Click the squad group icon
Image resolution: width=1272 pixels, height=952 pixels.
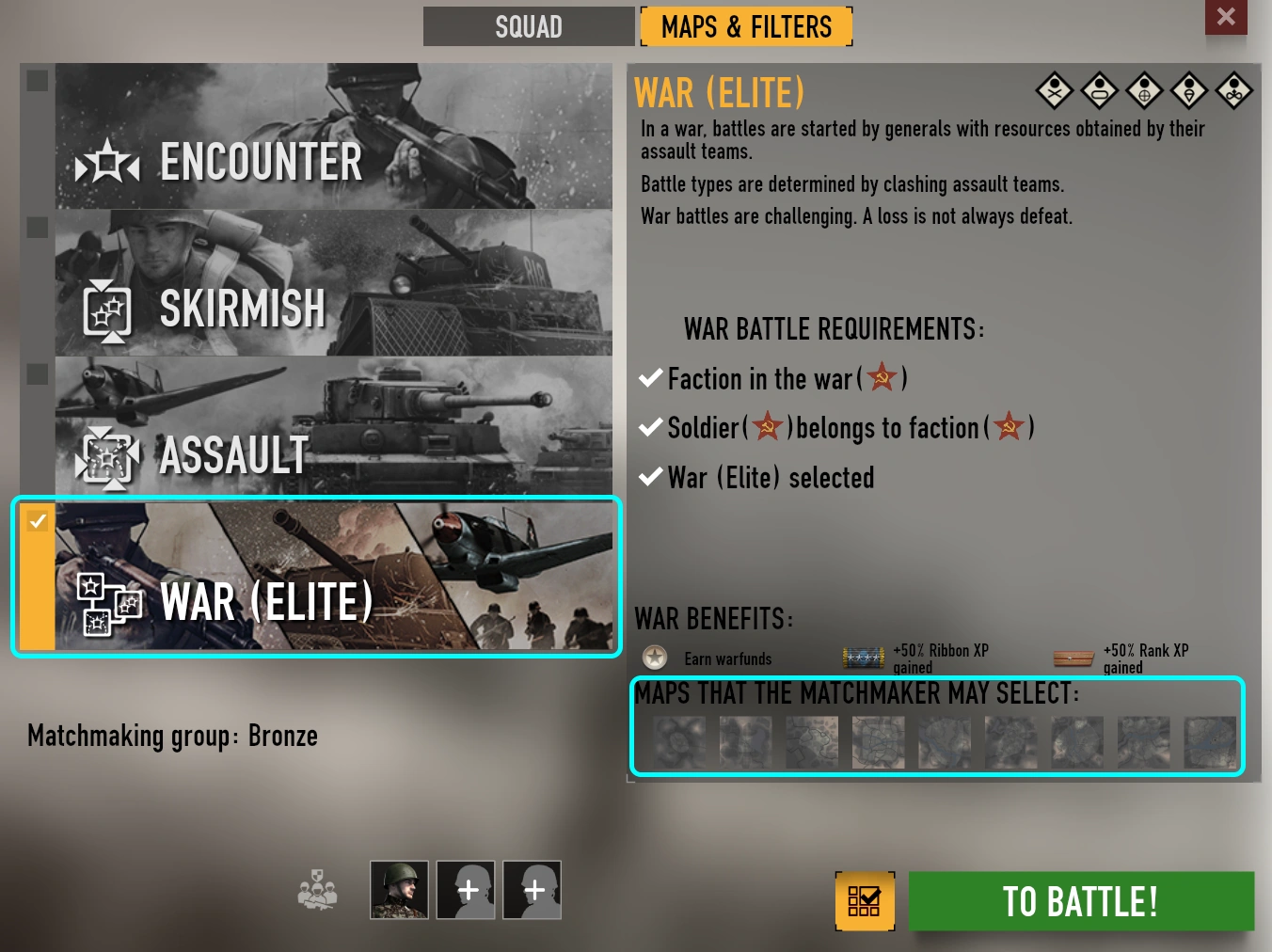coord(317,890)
